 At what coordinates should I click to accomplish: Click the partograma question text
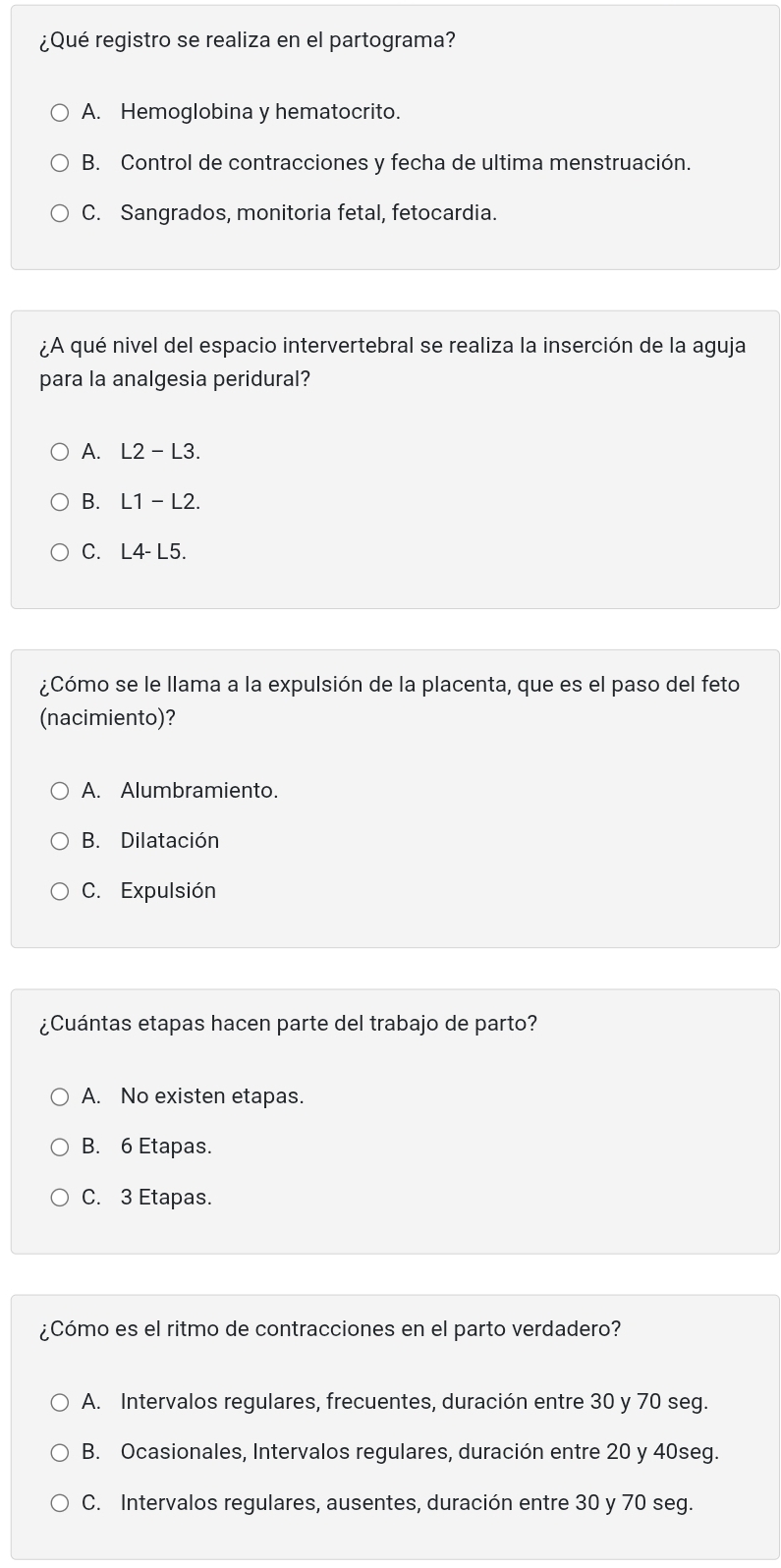tap(248, 41)
